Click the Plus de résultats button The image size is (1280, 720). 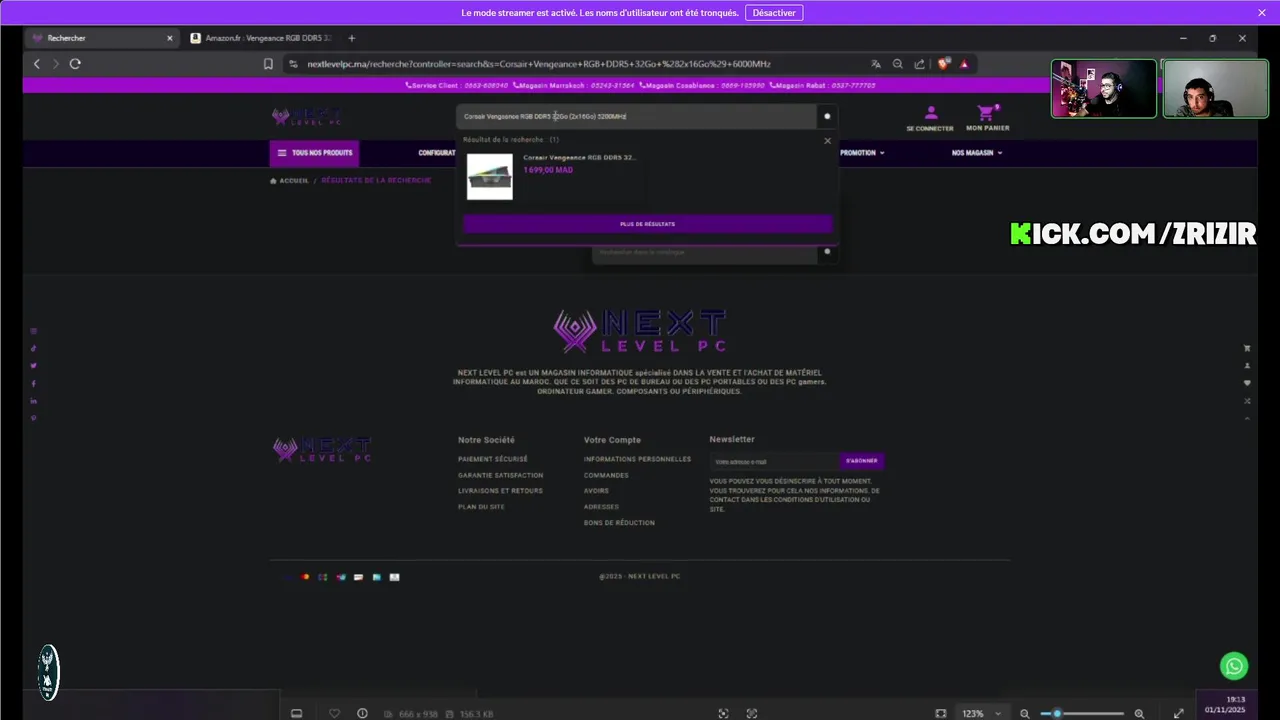pyautogui.click(x=647, y=224)
